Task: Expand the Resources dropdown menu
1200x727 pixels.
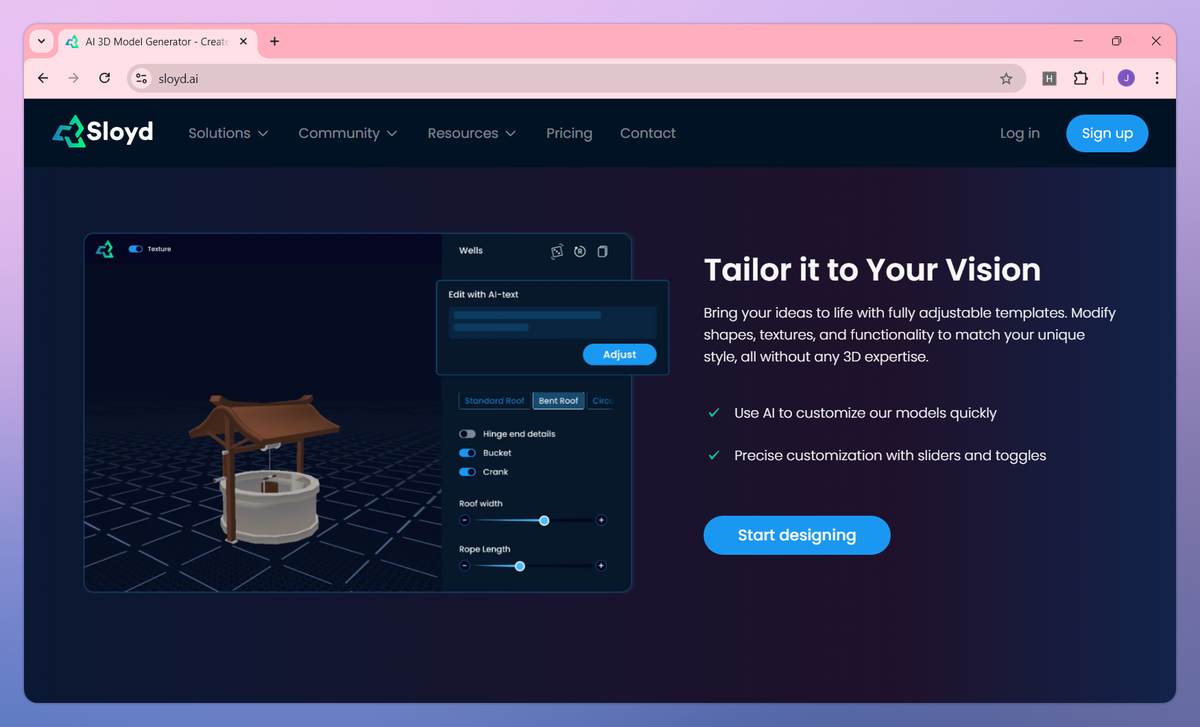Action: point(472,133)
